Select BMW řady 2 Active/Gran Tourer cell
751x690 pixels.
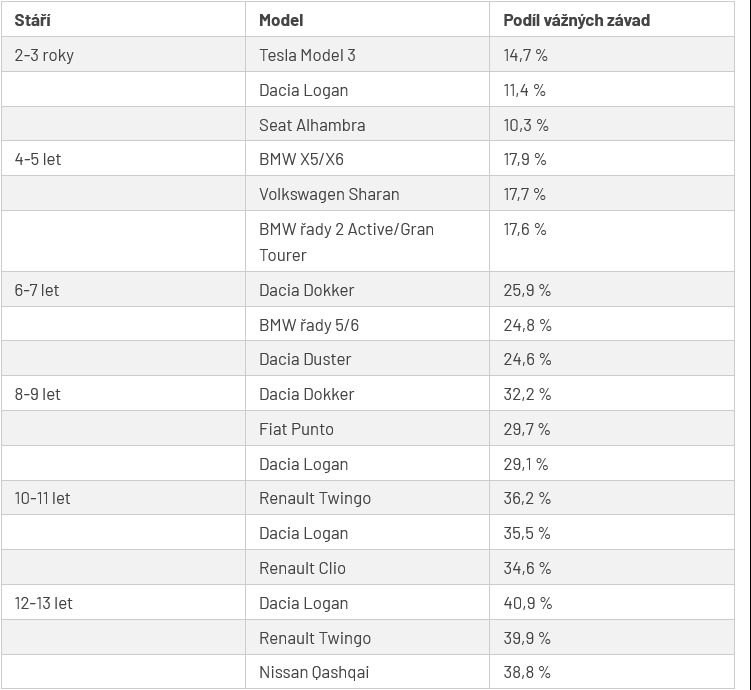point(367,241)
